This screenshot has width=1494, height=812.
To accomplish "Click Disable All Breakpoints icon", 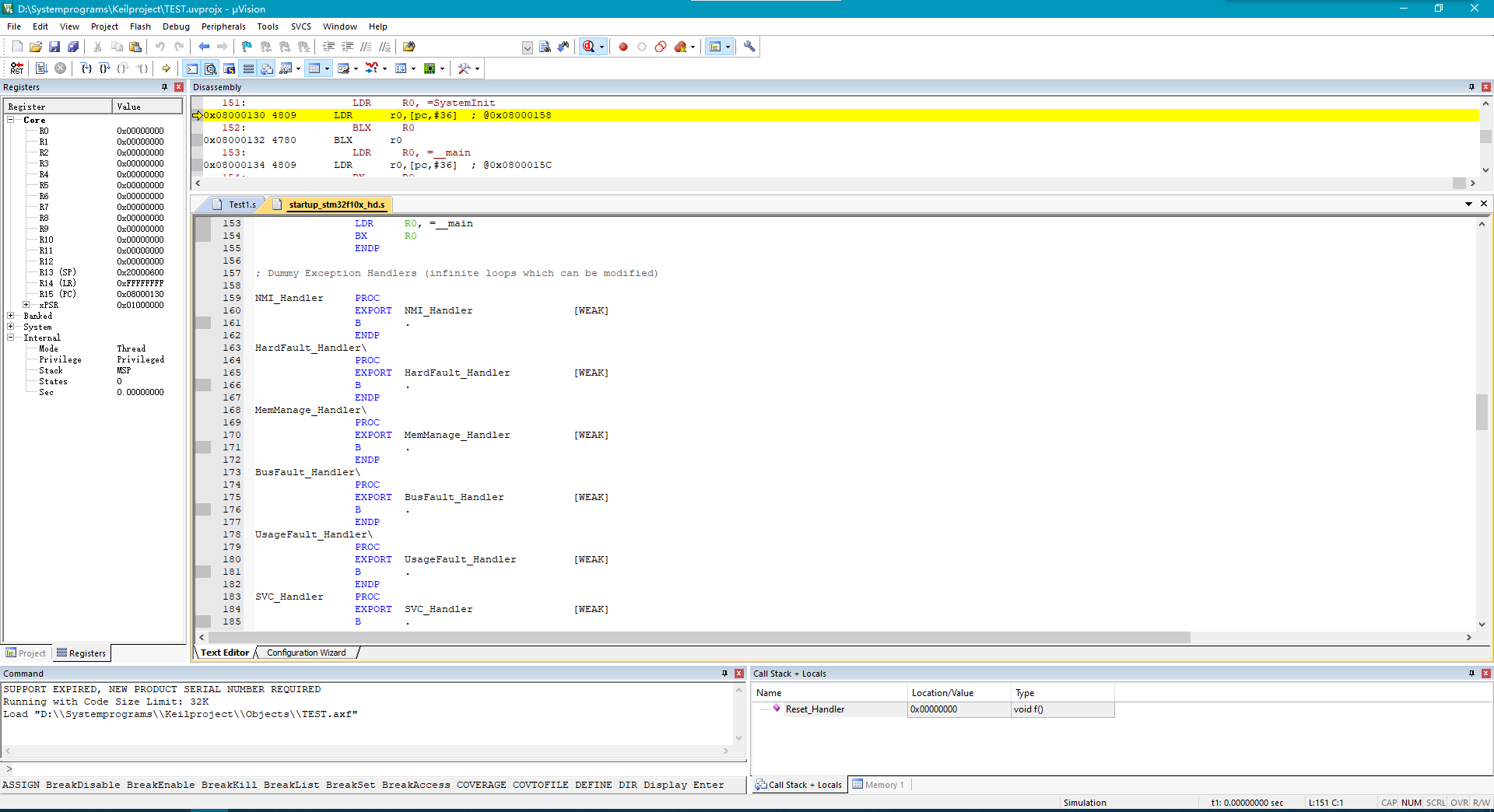I will (661, 47).
